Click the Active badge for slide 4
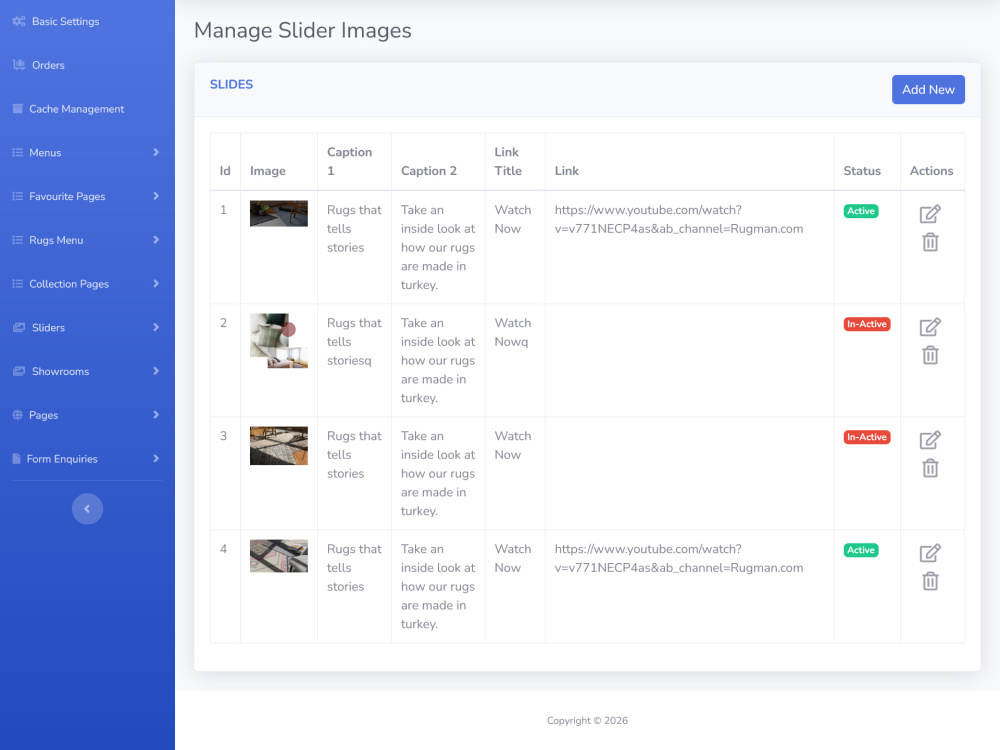Screen dimensions: 1000x750 tap(860, 550)
